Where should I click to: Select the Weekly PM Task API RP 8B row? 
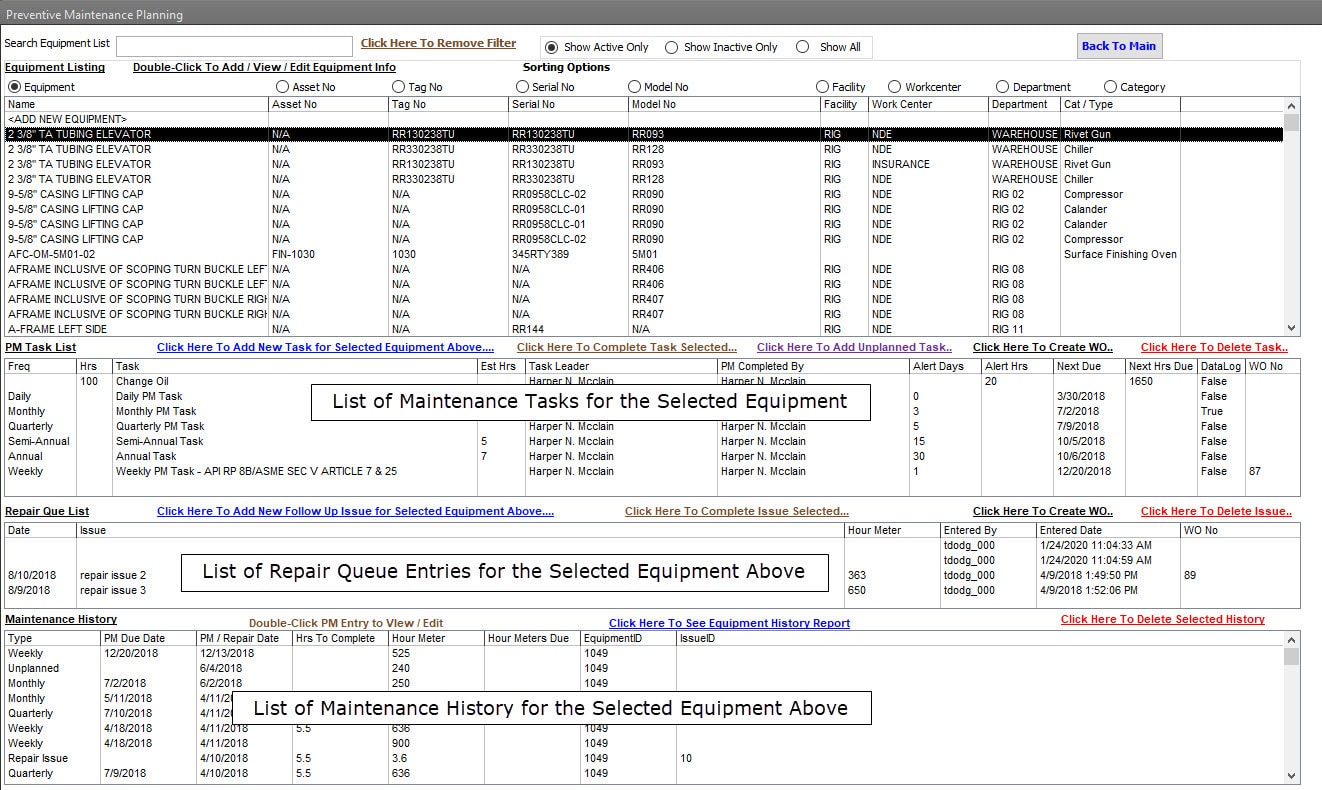pos(652,471)
